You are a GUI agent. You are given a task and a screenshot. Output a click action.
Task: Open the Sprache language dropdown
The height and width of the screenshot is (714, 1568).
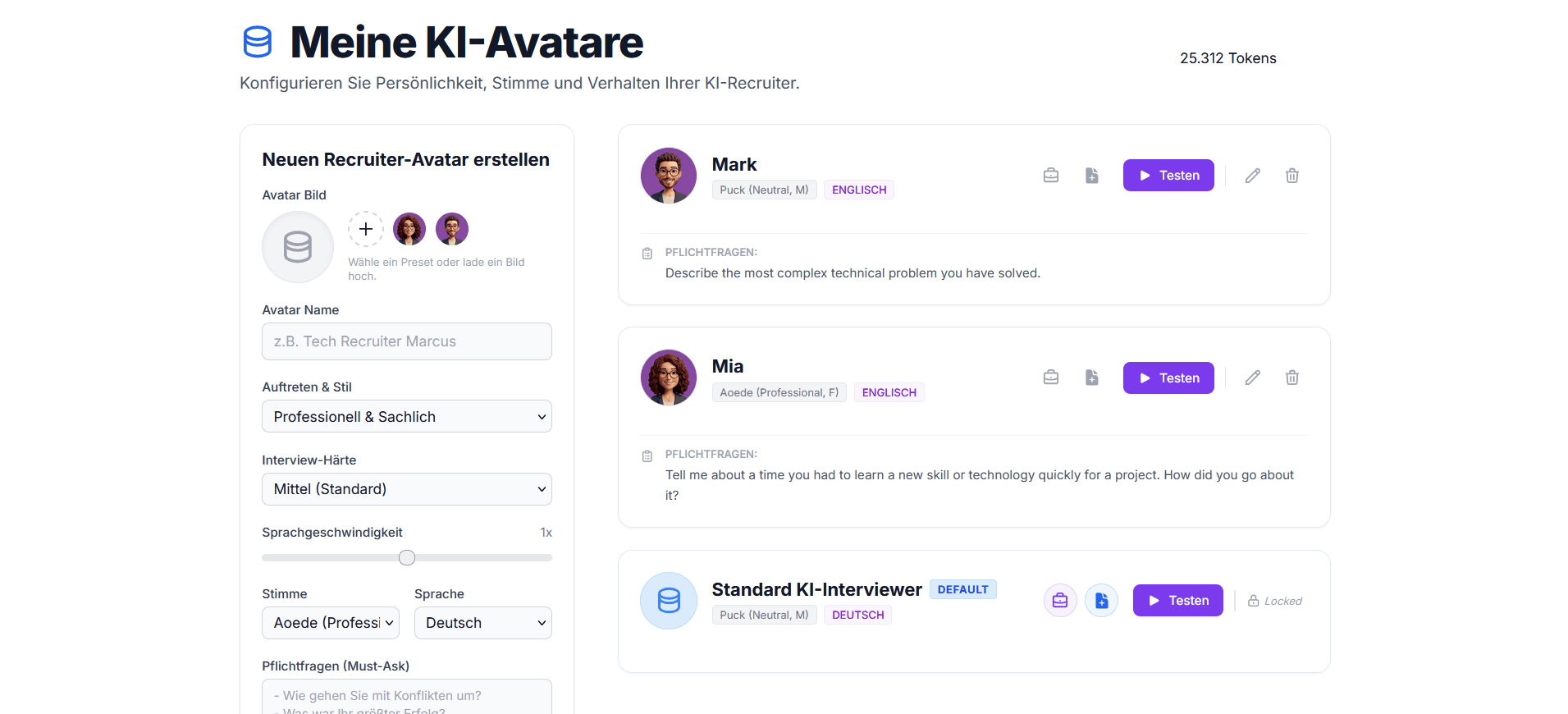tap(483, 623)
